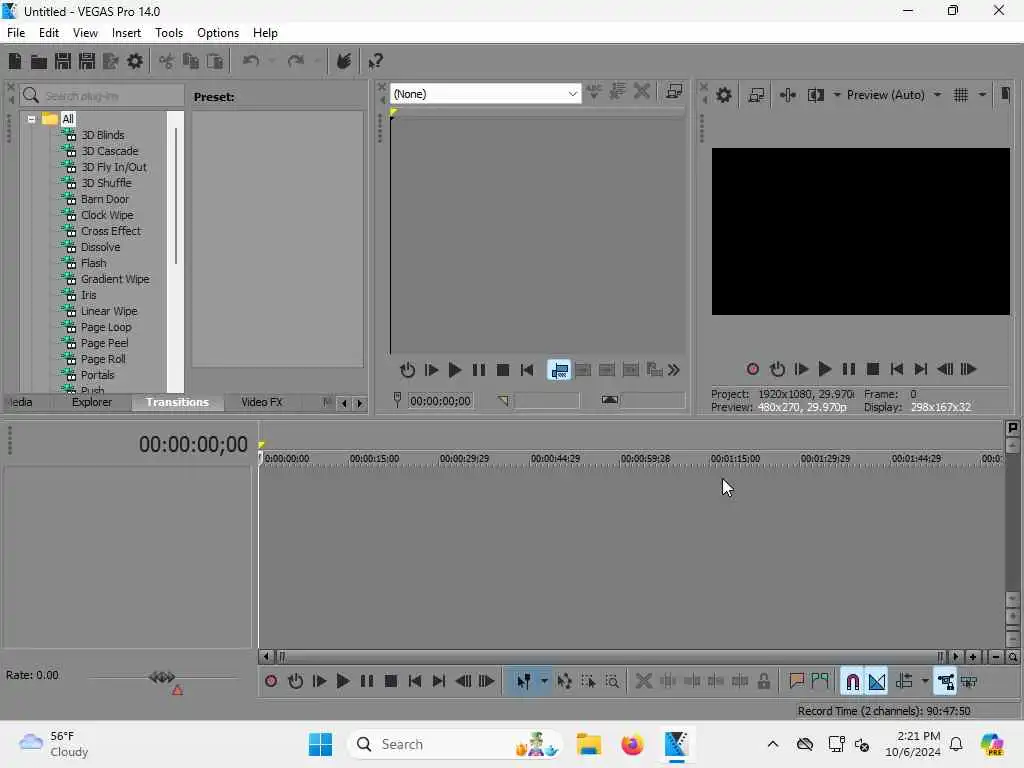Image resolution: width=1024 pixels, height=768 pixels.
Task: Open Normal Edit tool dropdown arrow
Action: coord(543,682)
